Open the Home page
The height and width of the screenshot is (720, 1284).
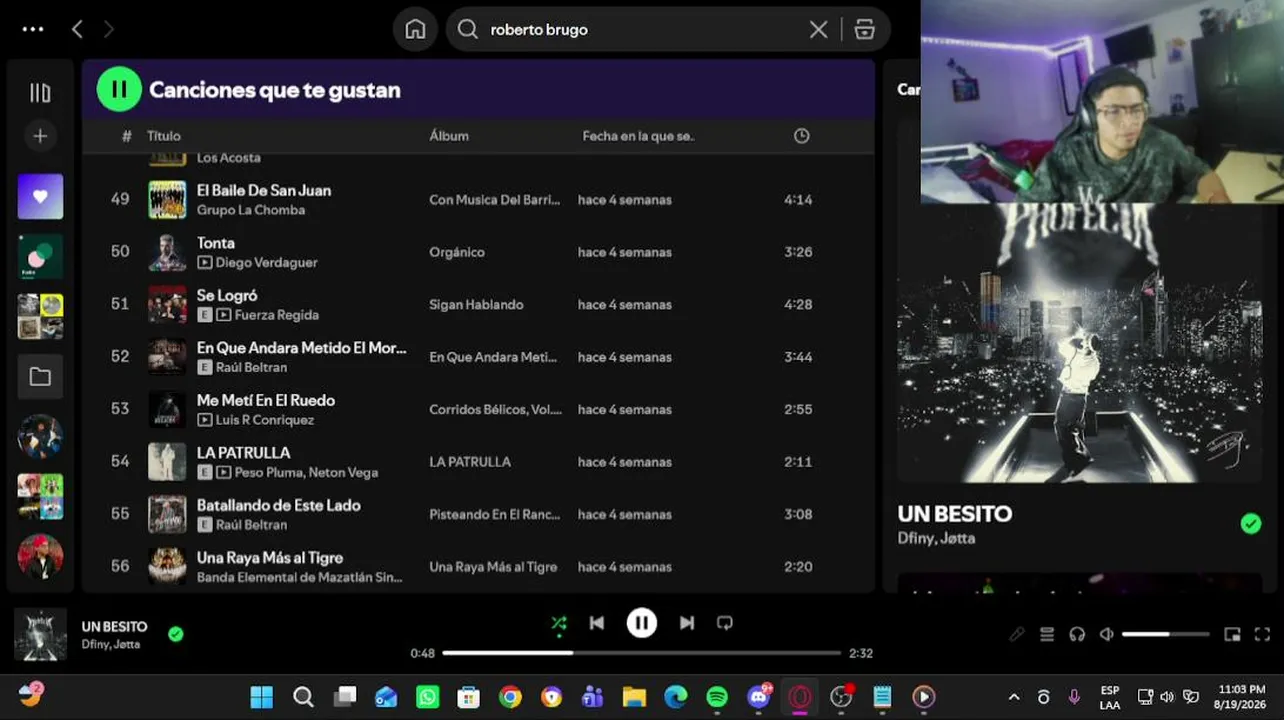point(415,29)
